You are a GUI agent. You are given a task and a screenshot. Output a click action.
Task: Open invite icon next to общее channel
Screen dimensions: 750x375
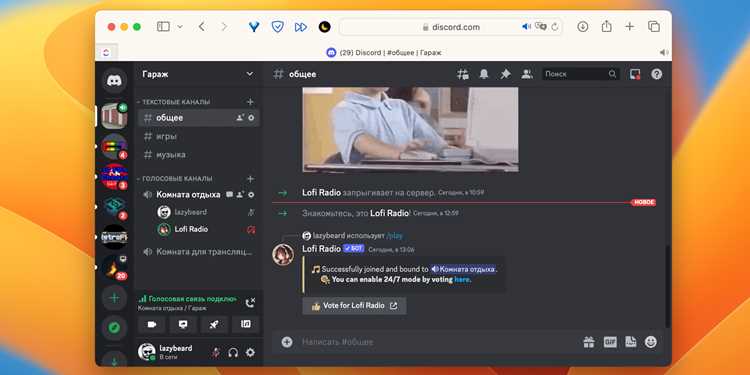point(240,118)
